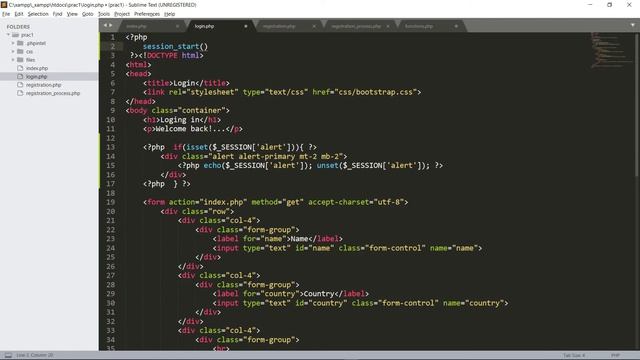
Task: Open the Preferences menu
Action: click(x=147, y=14)
